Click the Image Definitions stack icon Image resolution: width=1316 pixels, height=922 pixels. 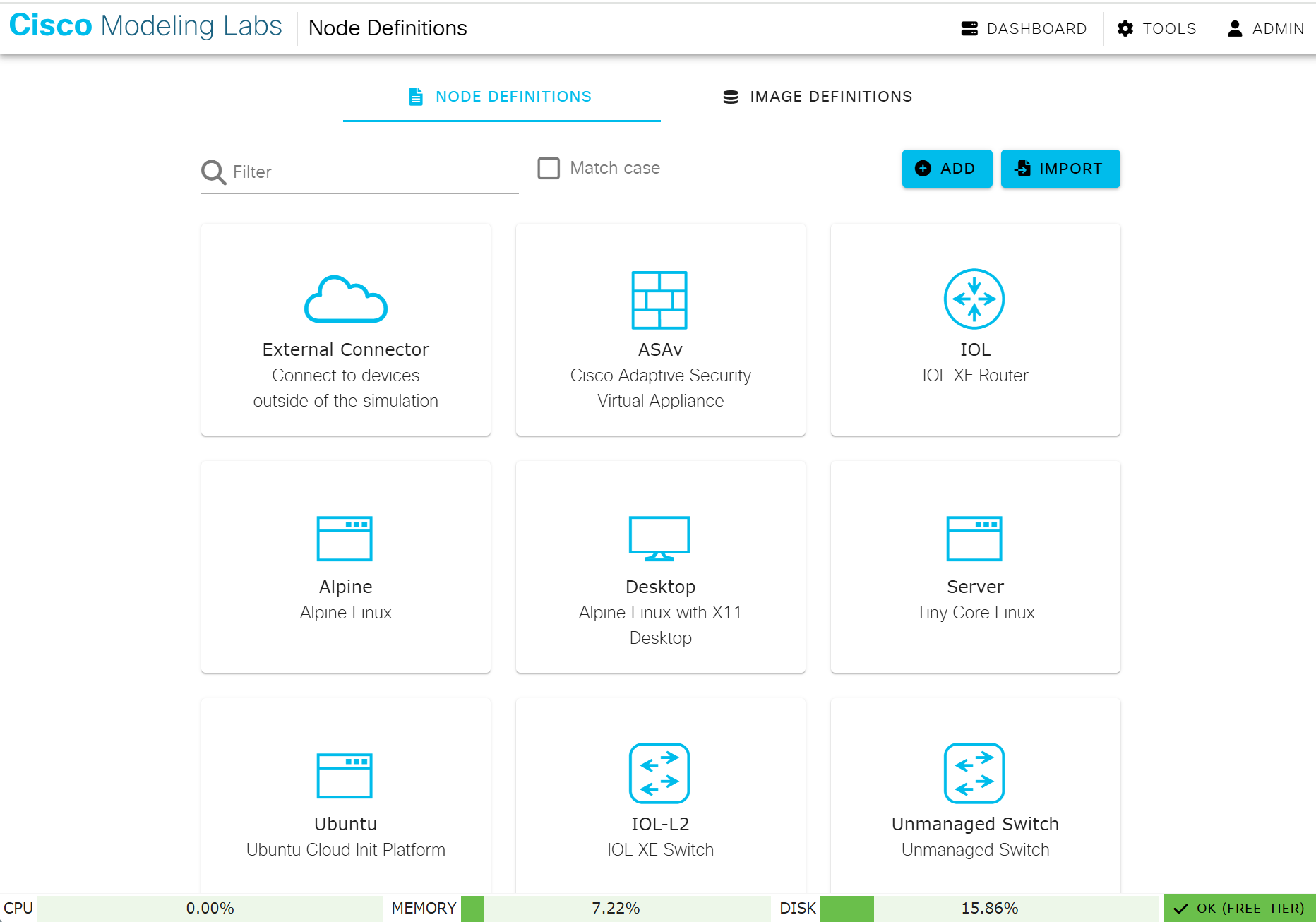(x=731, y=97)
